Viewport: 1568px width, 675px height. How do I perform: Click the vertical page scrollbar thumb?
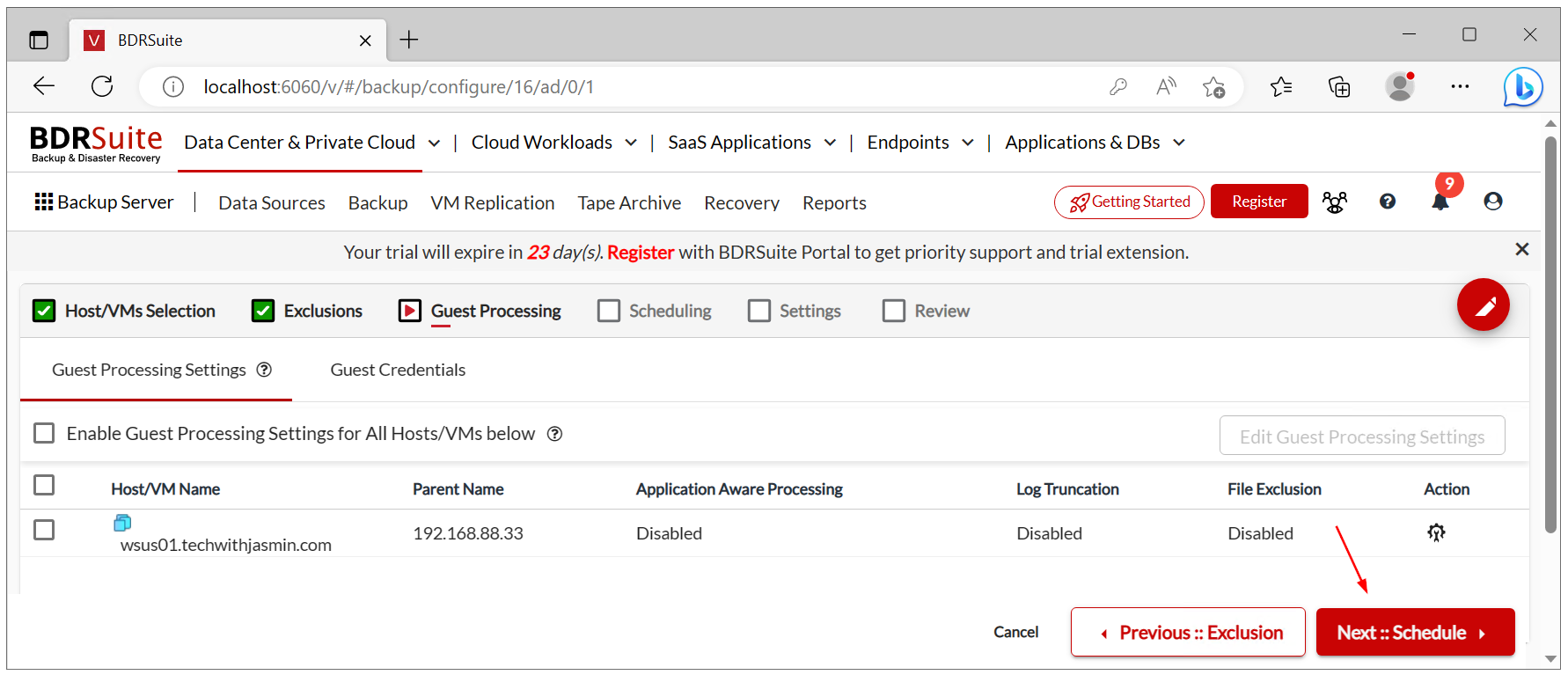1550,334
